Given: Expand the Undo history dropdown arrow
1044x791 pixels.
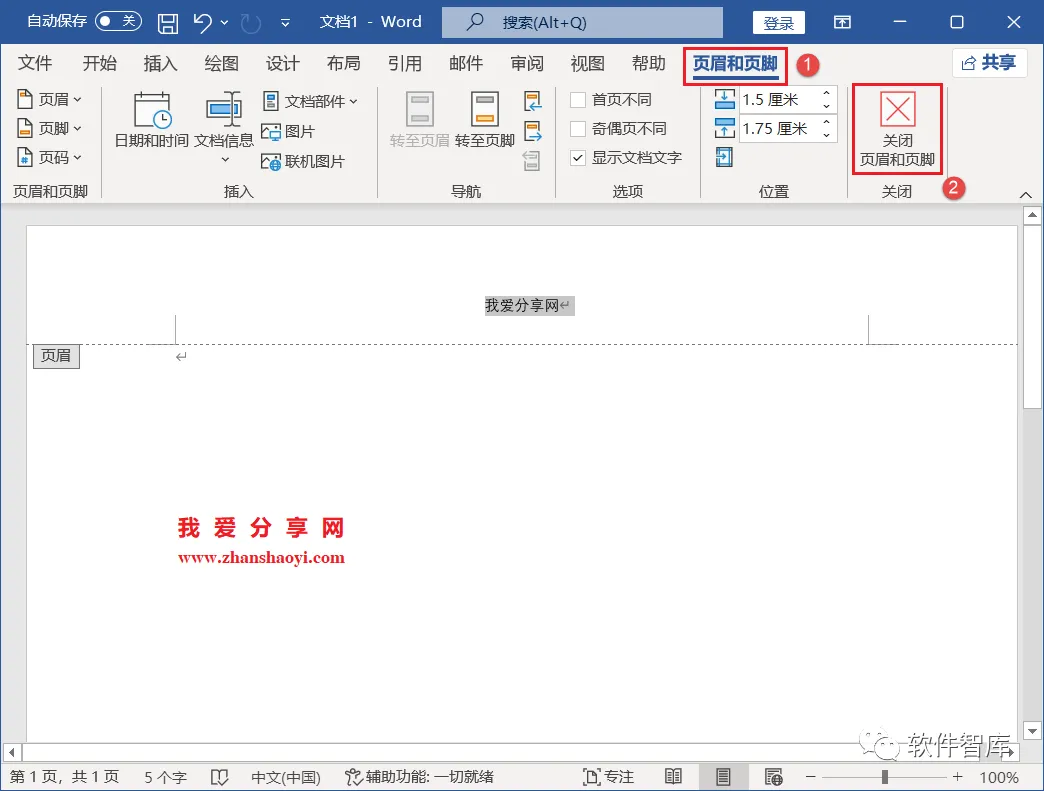Looking at the screenshot, I should (x=224, y=23).
